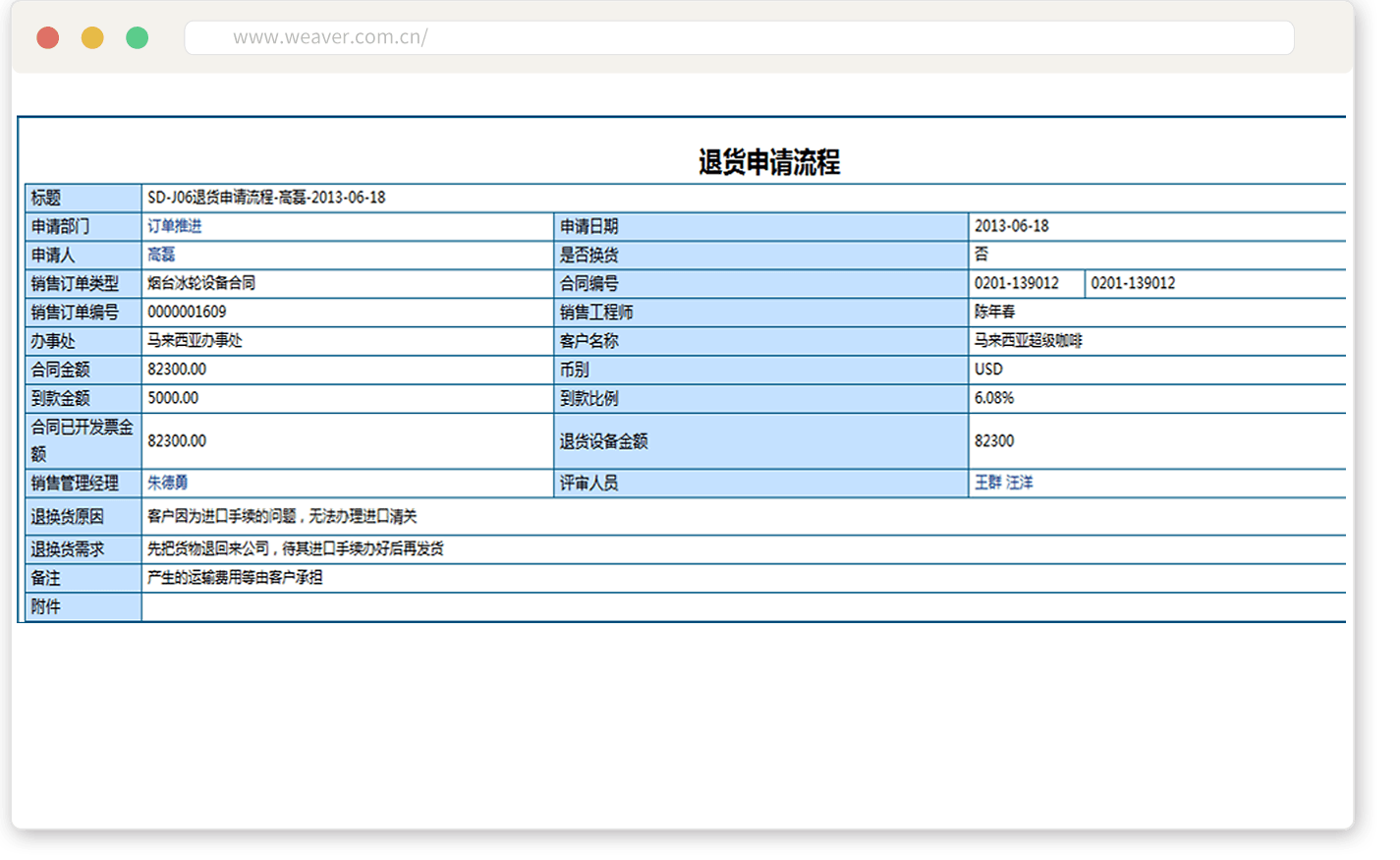Click the 备注 remarks text
The image size is (1400, 860).
point(235,578)
